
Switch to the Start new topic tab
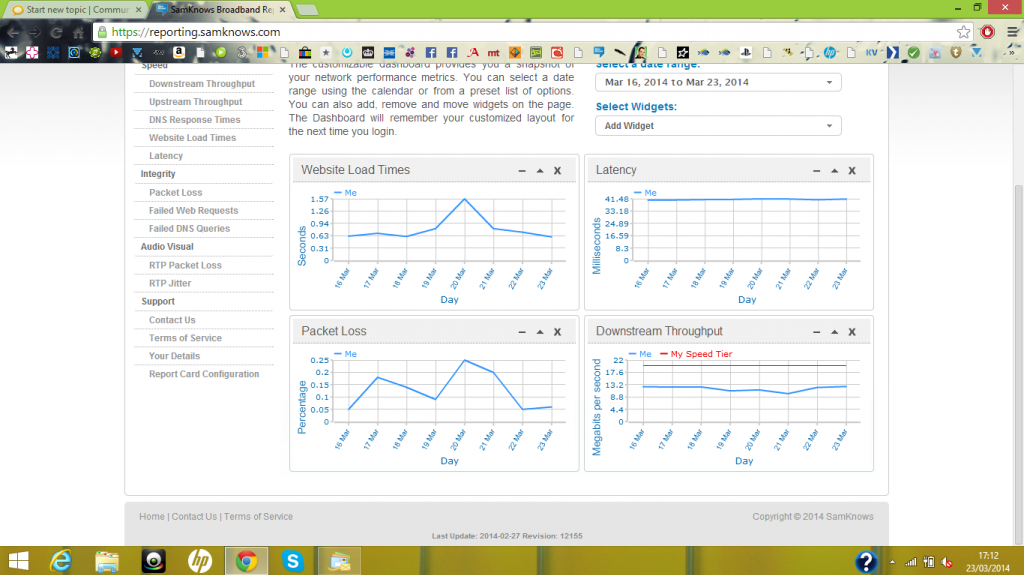(x=77, y=10)
